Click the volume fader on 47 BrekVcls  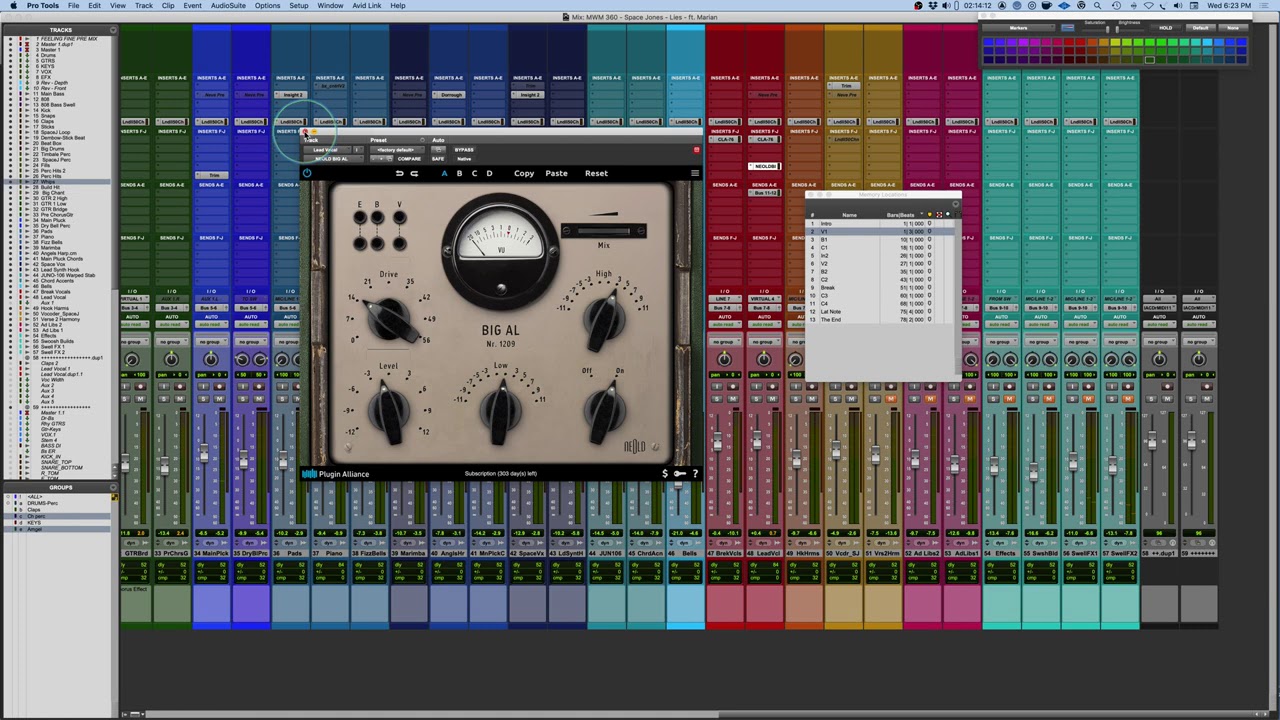[717, 442]
